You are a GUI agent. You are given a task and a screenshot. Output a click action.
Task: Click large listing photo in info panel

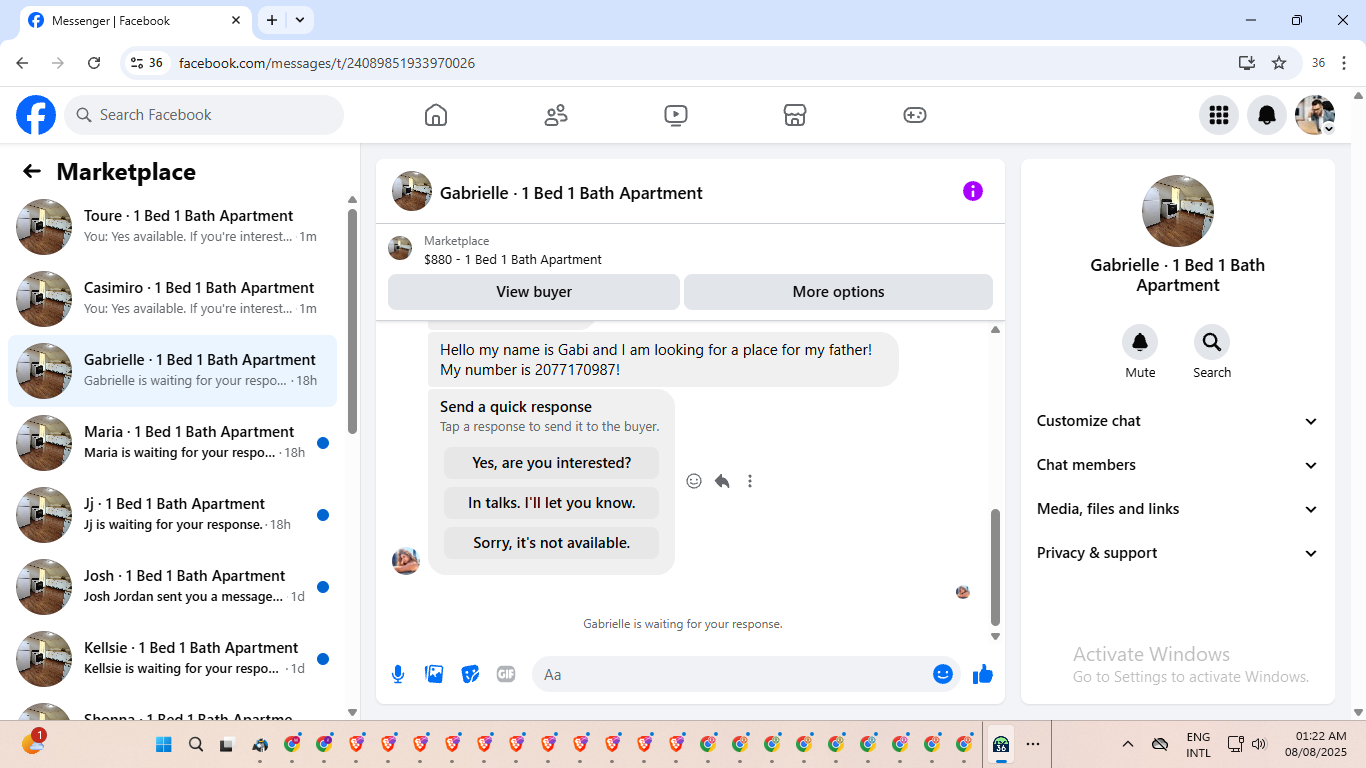click(1178, 211)
